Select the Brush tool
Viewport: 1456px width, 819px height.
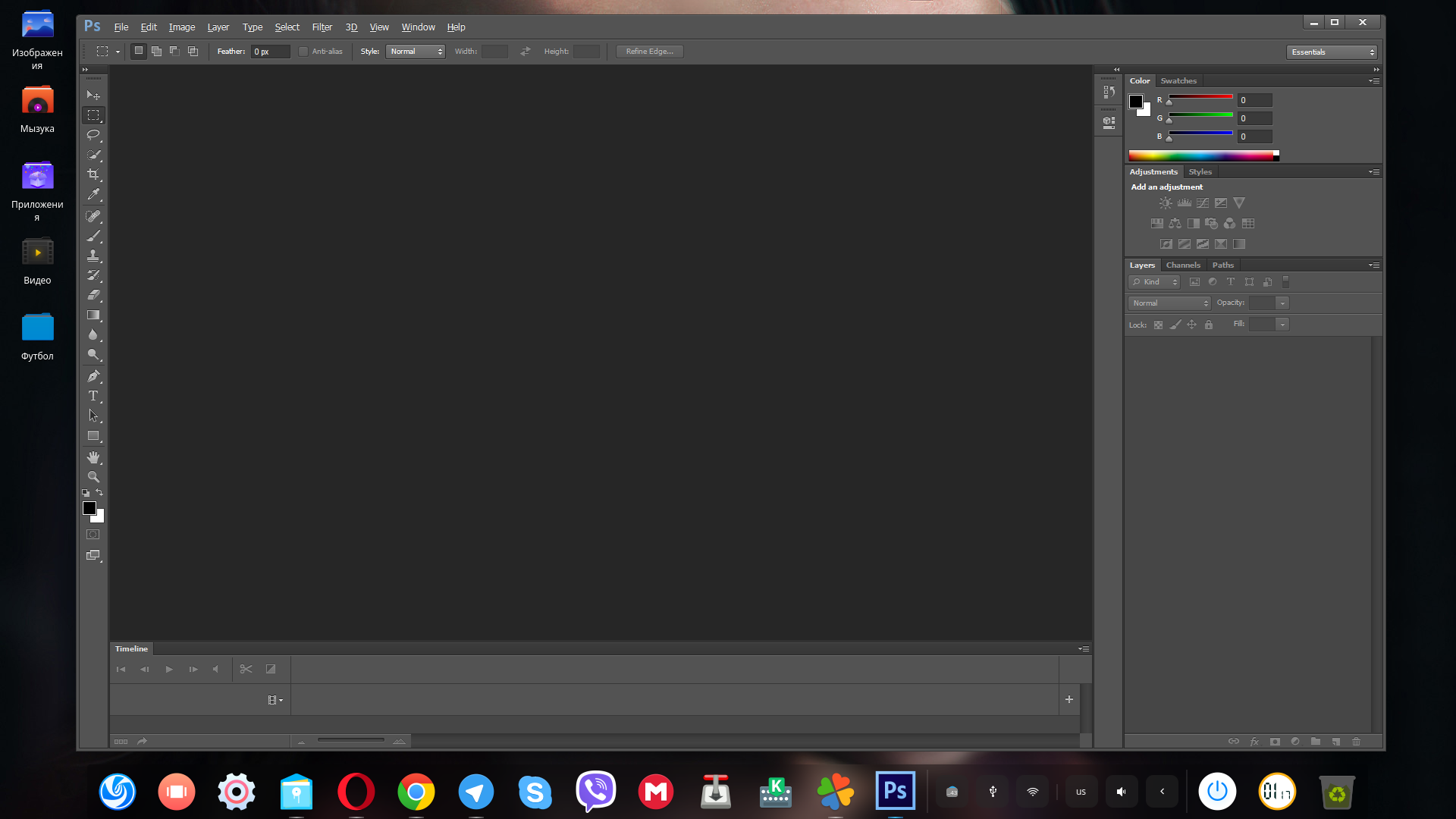click(x=94, y=235)
